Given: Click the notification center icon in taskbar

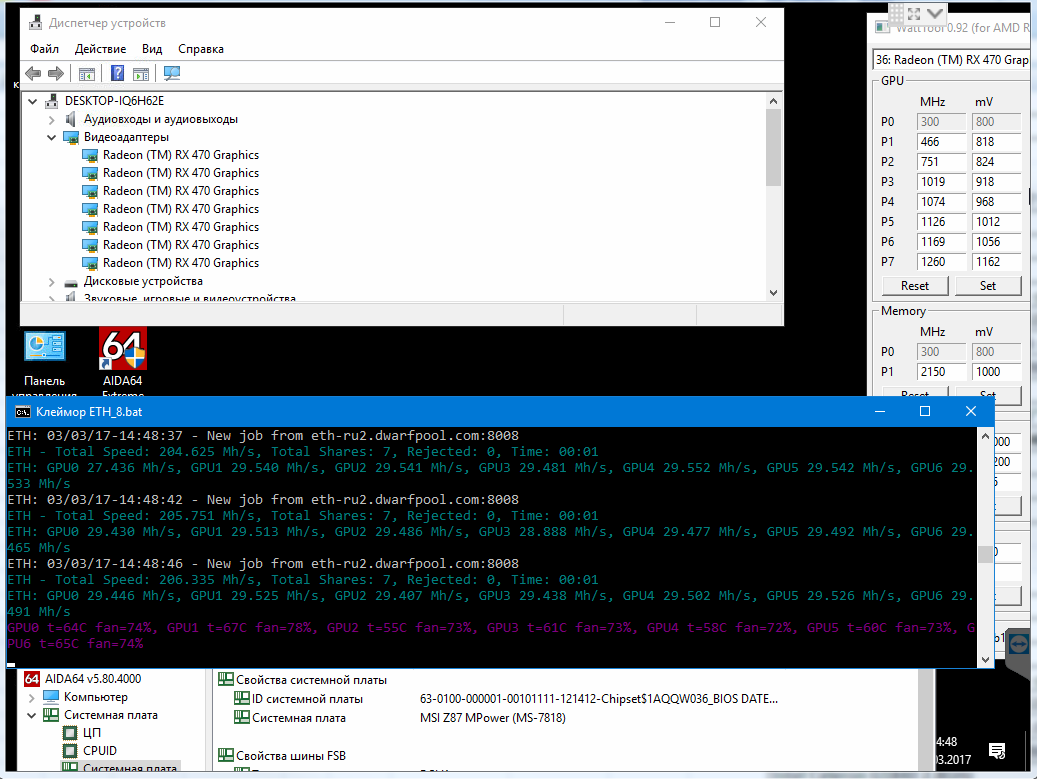Looking at the screenshot, I should (x=997, y=750).
